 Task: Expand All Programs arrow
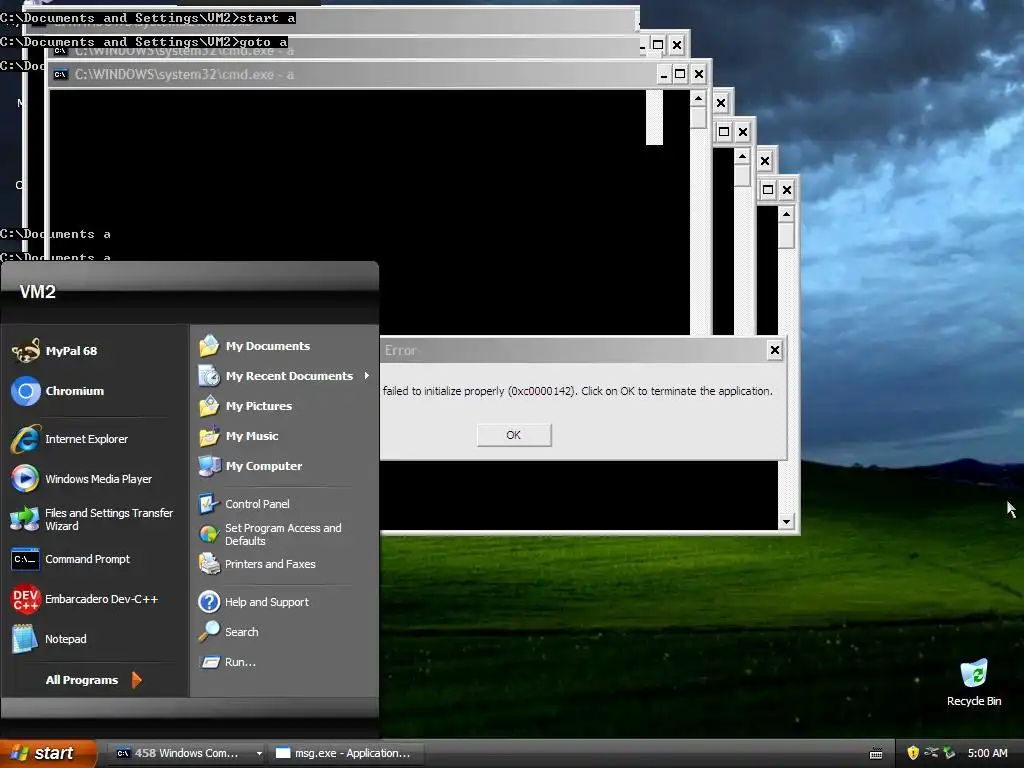[x=136, y=680]
